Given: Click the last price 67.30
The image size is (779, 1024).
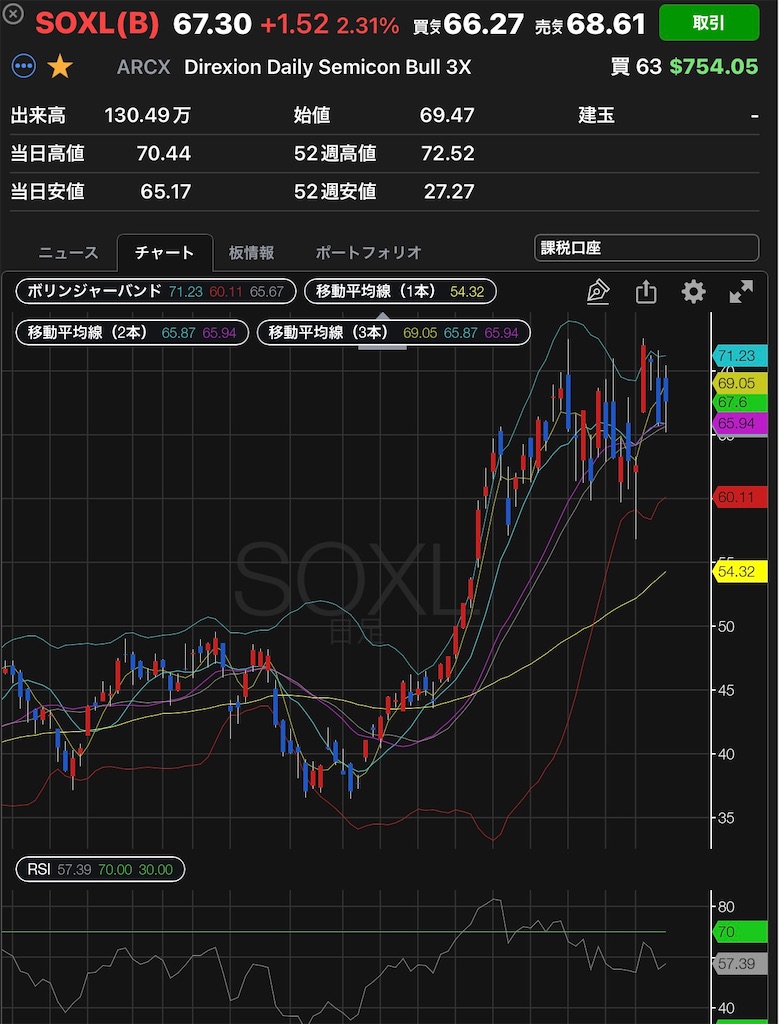Looking at the screenshot, I should 212,24.
